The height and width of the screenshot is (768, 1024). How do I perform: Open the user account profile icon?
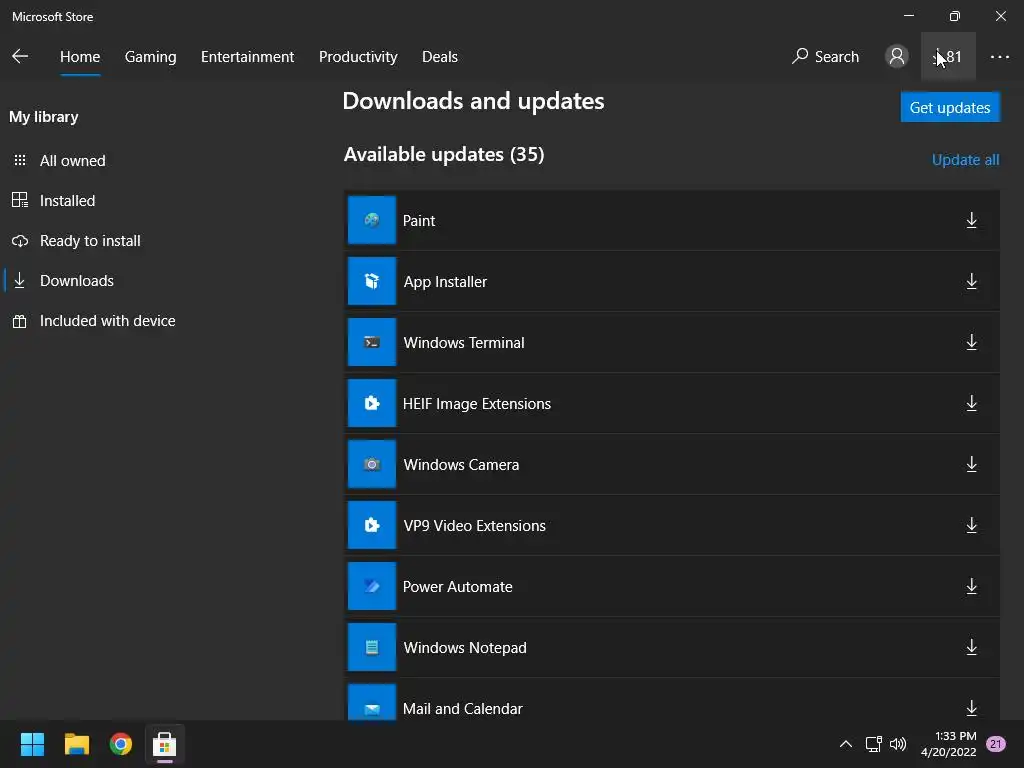(897, 57)
